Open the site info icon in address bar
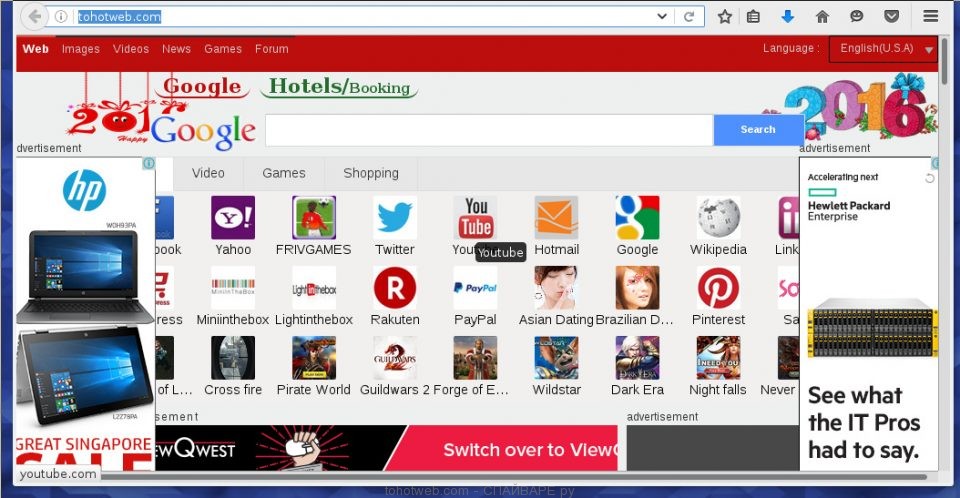 pos(61,17)
